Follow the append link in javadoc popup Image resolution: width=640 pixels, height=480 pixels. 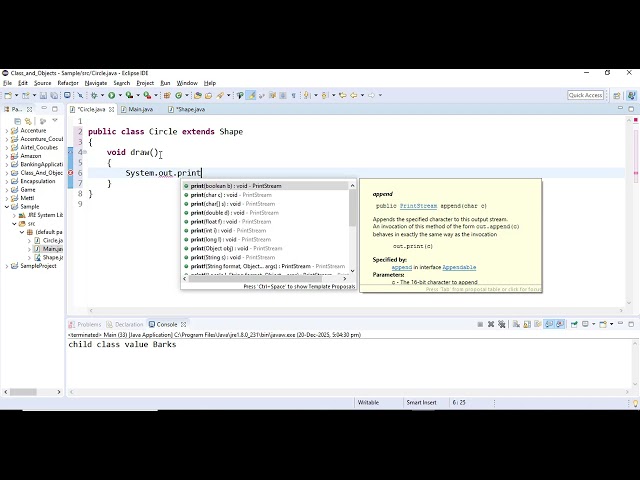(x=402, y=267)
